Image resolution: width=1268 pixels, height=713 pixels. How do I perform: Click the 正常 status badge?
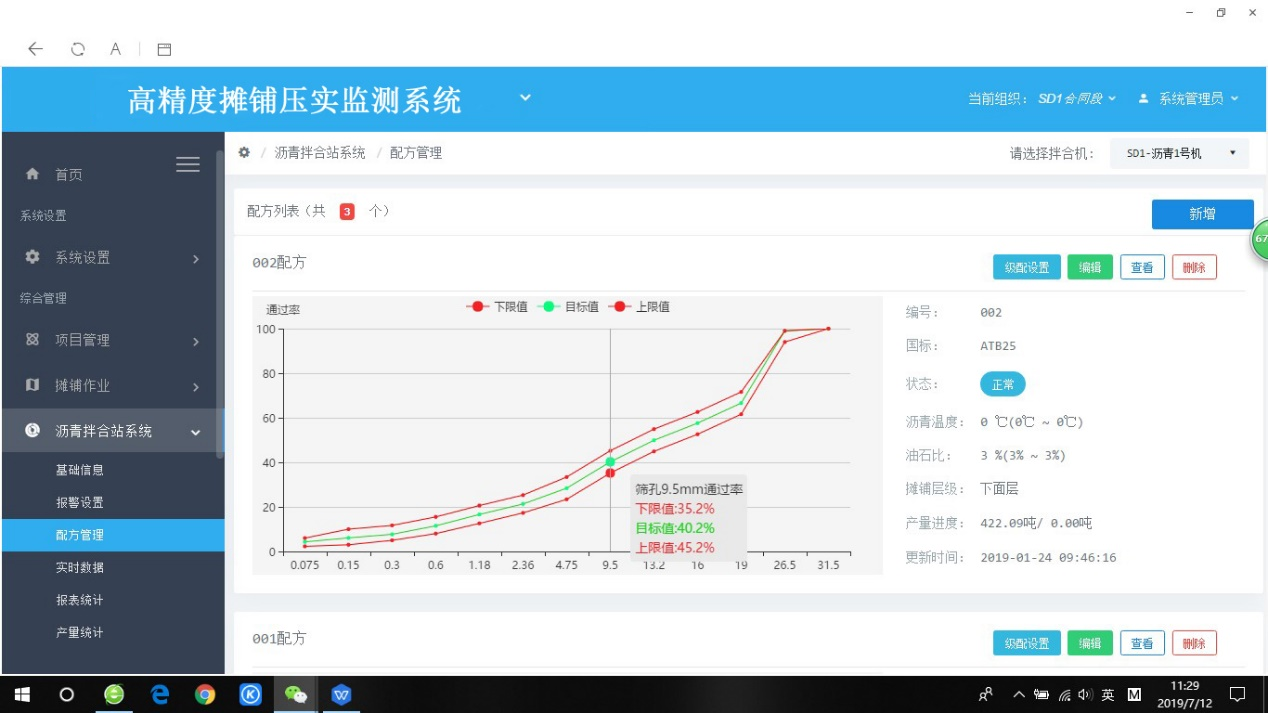(1002, 384)
